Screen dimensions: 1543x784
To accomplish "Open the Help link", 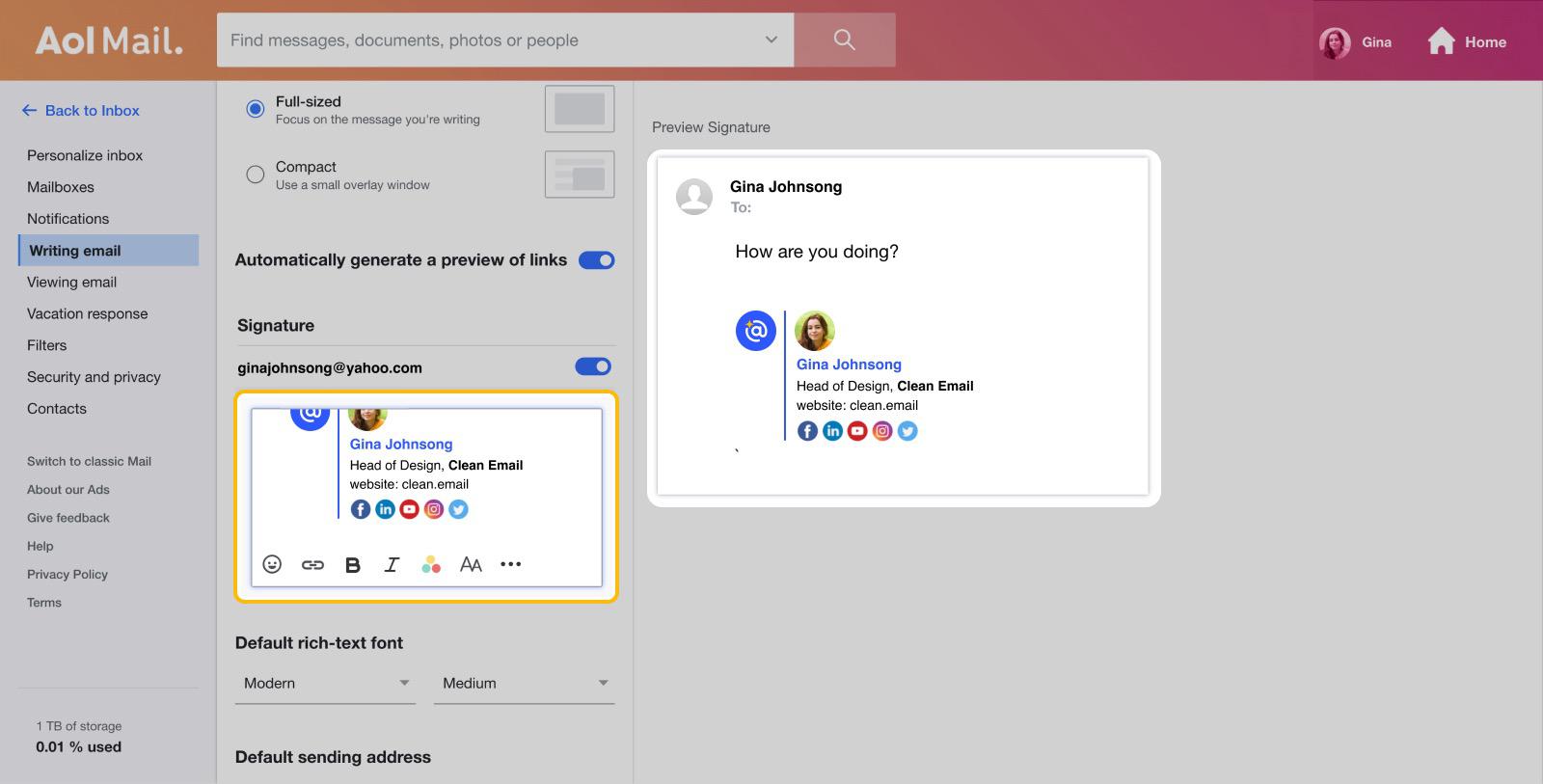I will click(41, 546).
